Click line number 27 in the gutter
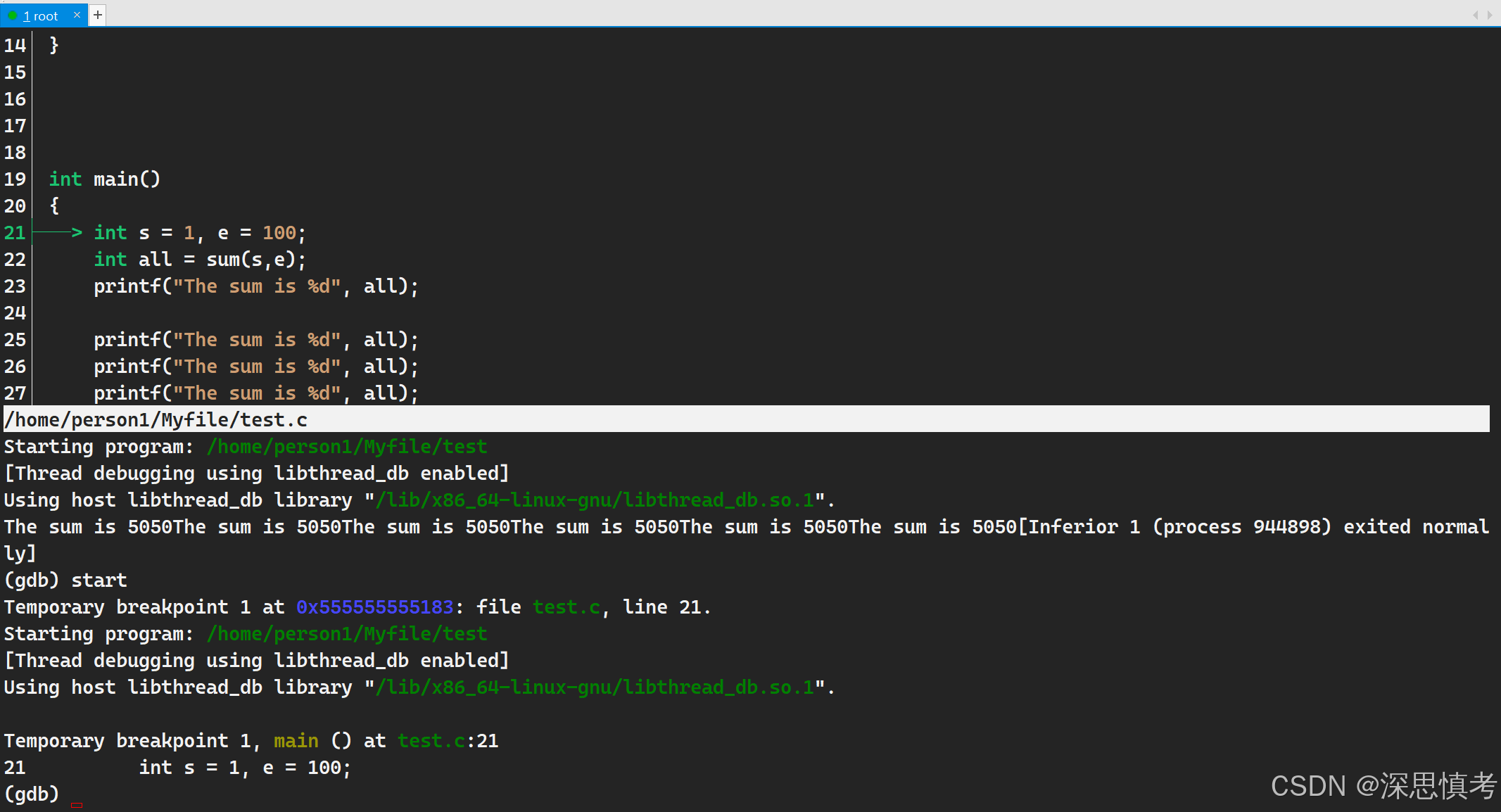Image resolution: width=1501 pixels, height=812 pixels. click(15, 393)
